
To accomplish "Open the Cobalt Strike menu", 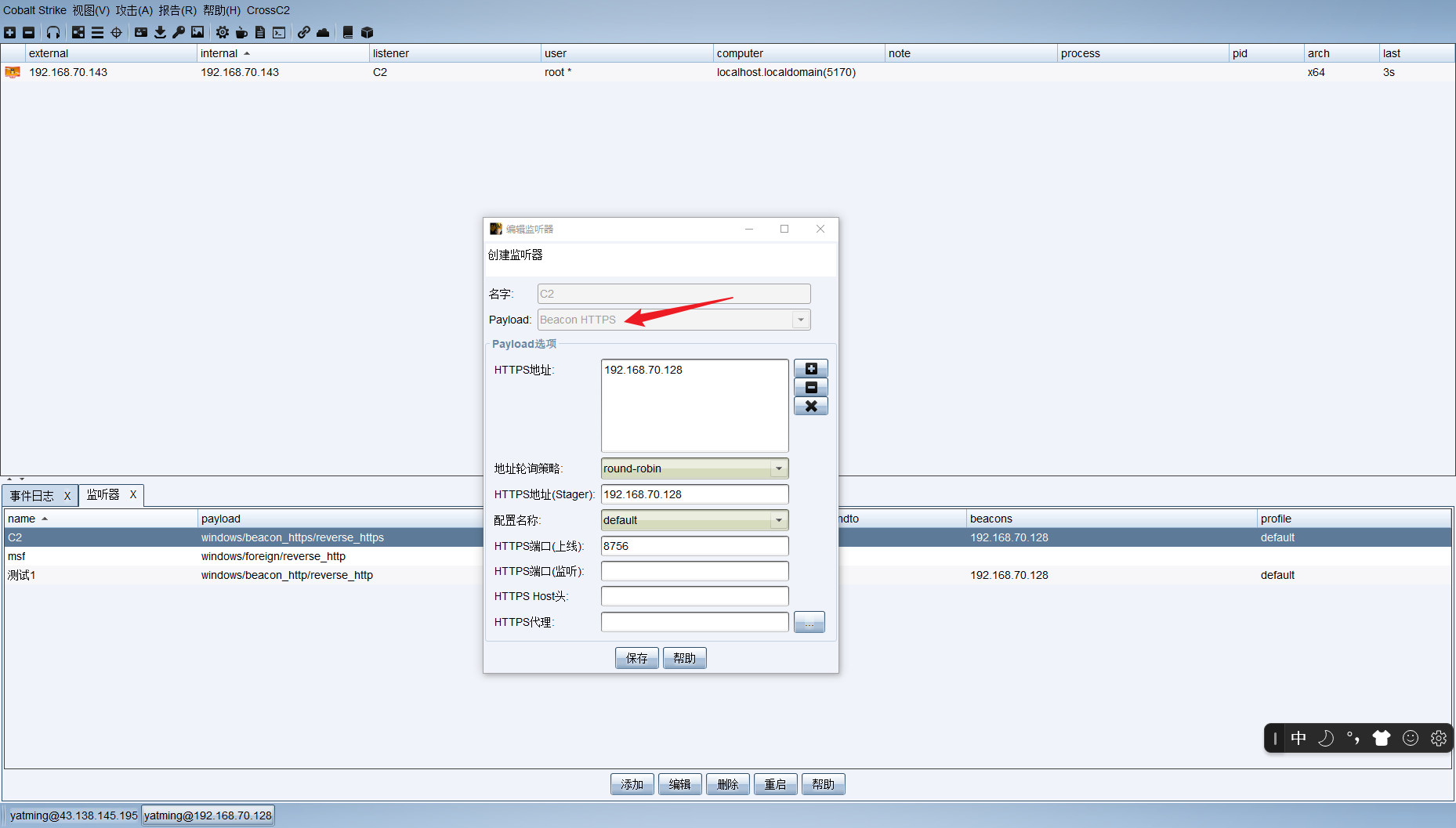I will click(x=34, y=10).
